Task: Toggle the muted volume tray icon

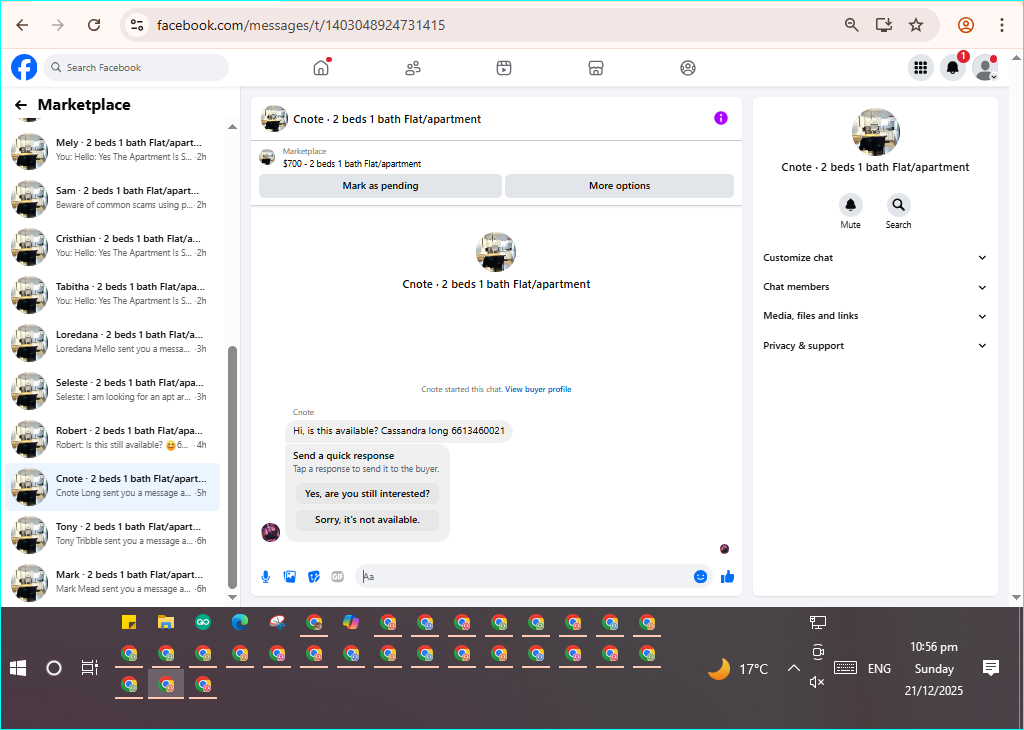Action: click(816, 682)
